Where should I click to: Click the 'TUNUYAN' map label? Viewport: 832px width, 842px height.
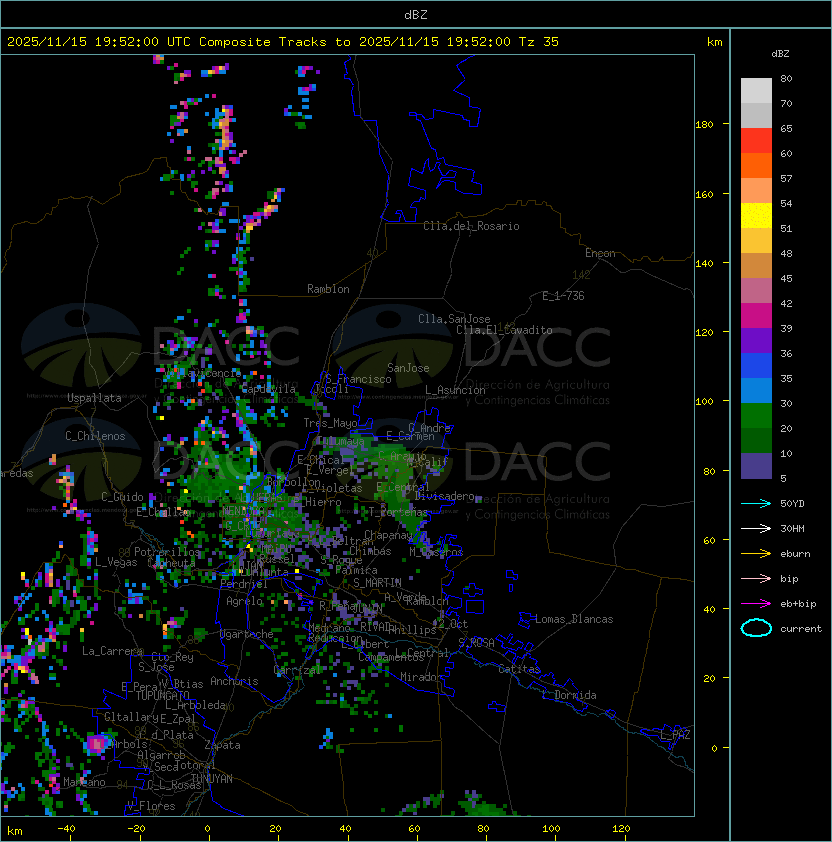tap(212, 779)
